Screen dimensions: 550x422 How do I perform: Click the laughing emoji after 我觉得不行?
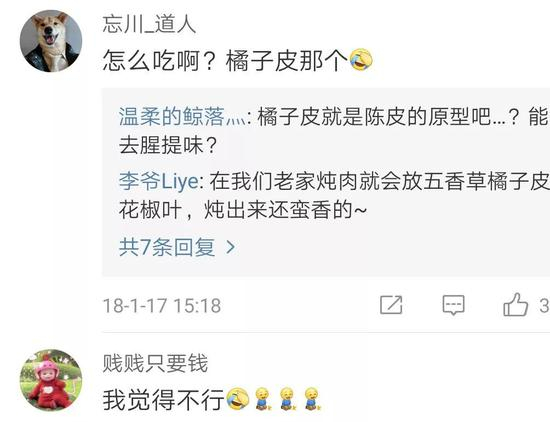pyautogui.click(x=237, y=399)
